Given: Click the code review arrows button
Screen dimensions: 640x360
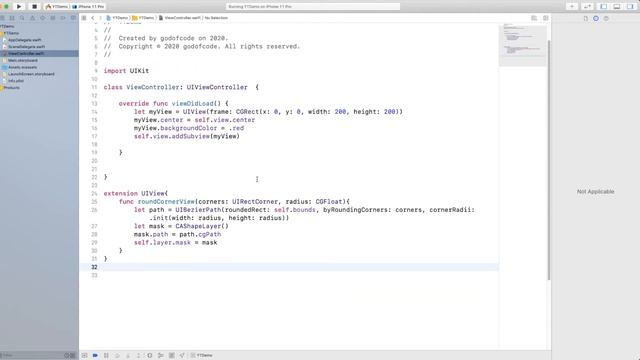Looking at the screenshot, I should pyautogui.click(x=587, y=7).
